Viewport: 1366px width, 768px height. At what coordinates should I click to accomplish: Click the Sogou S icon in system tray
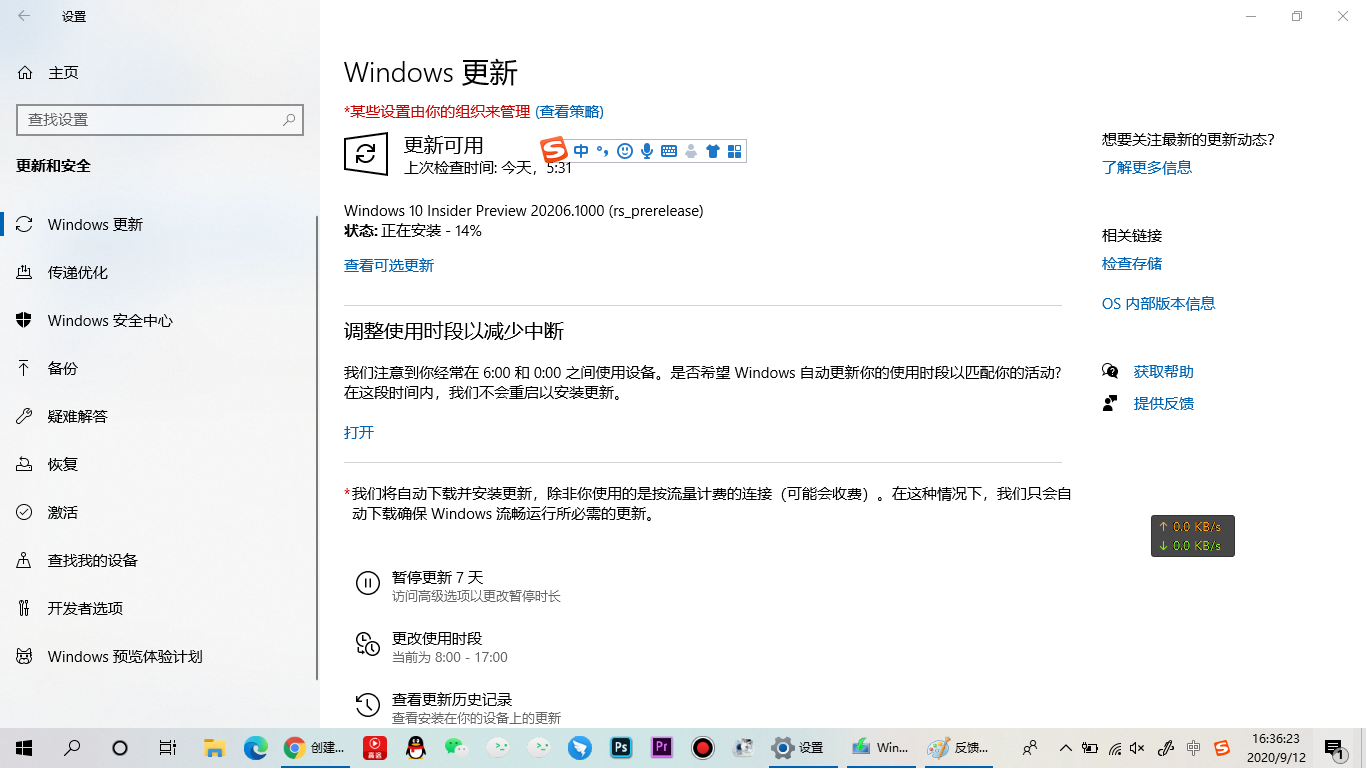pos(1222,747)
